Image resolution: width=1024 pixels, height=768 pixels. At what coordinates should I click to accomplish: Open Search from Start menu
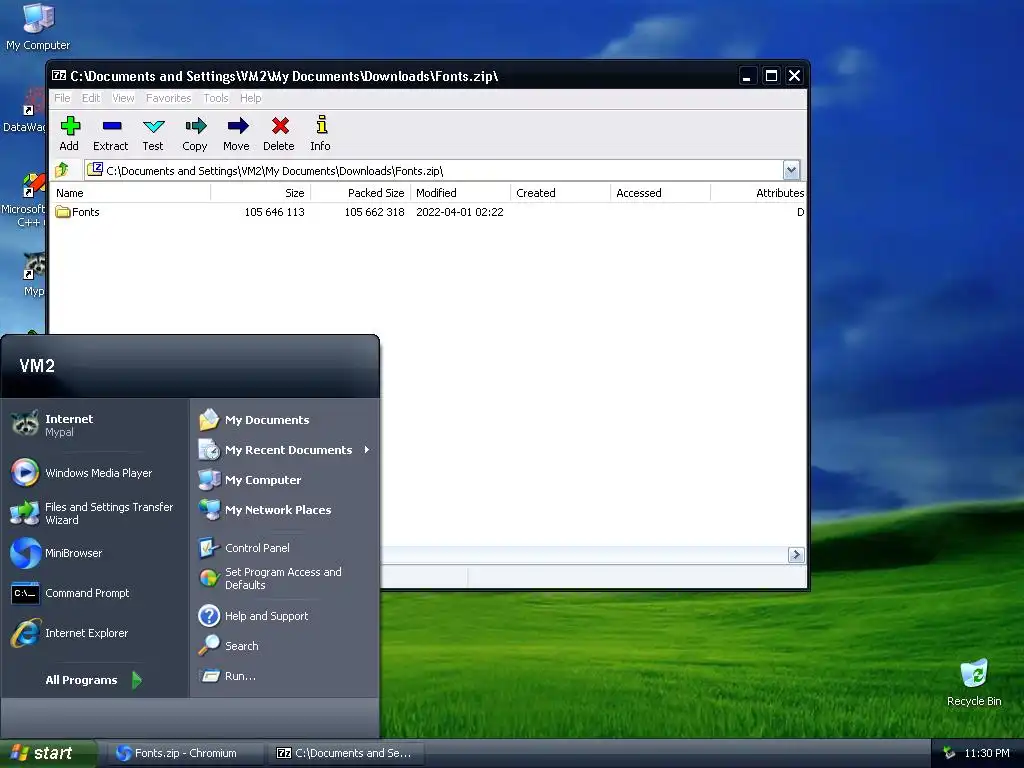[x=284, y=646]
